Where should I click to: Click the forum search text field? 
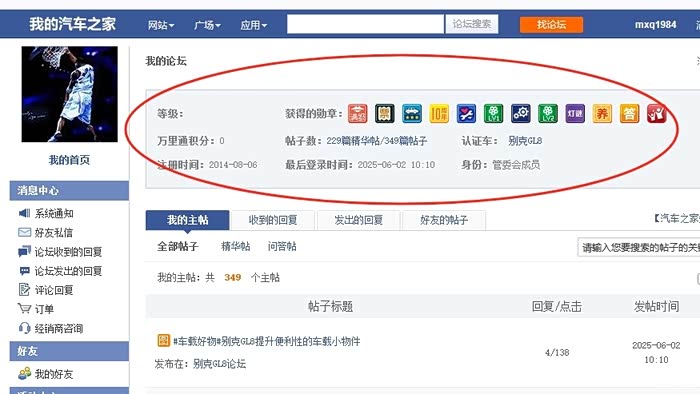[365, 24]
